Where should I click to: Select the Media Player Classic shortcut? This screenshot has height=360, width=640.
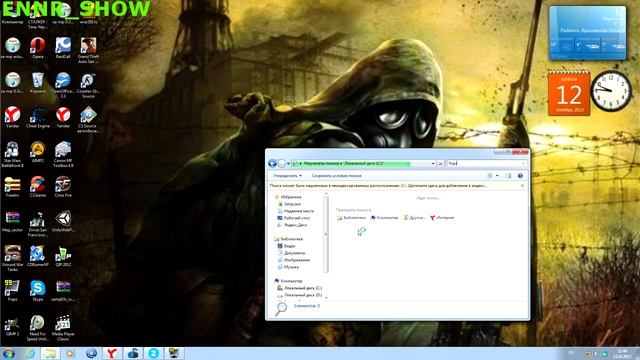click(x=63, y=328)
